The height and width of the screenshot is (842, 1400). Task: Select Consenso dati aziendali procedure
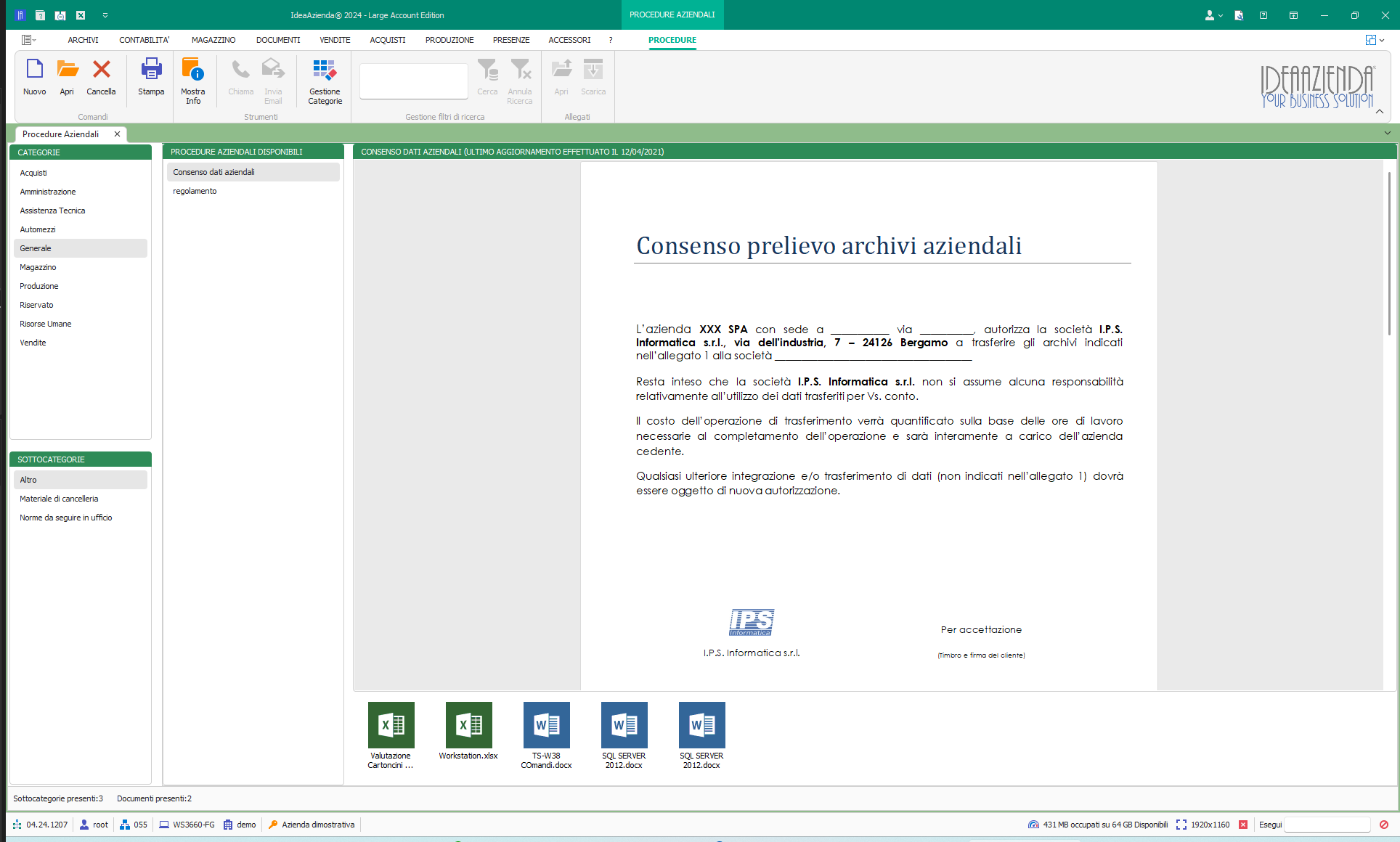[x=253, y=172]
